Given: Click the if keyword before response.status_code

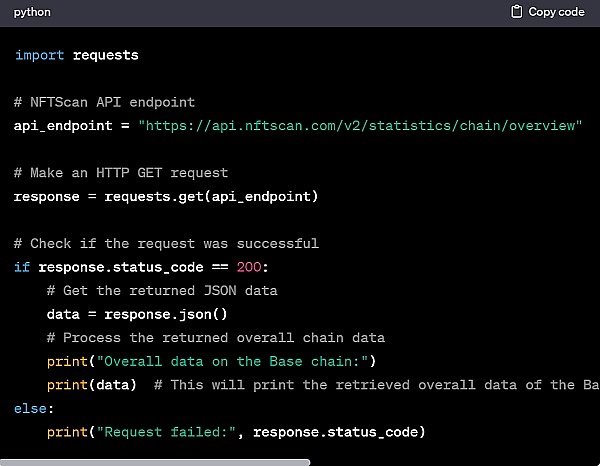Looking at the screenshot, I should point(22,267).
